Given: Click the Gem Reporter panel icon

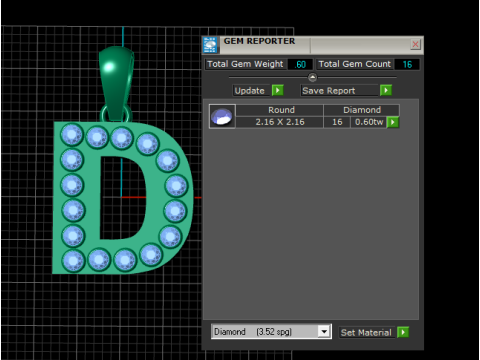Looking at the screenshot, I should tap(210, 45).
